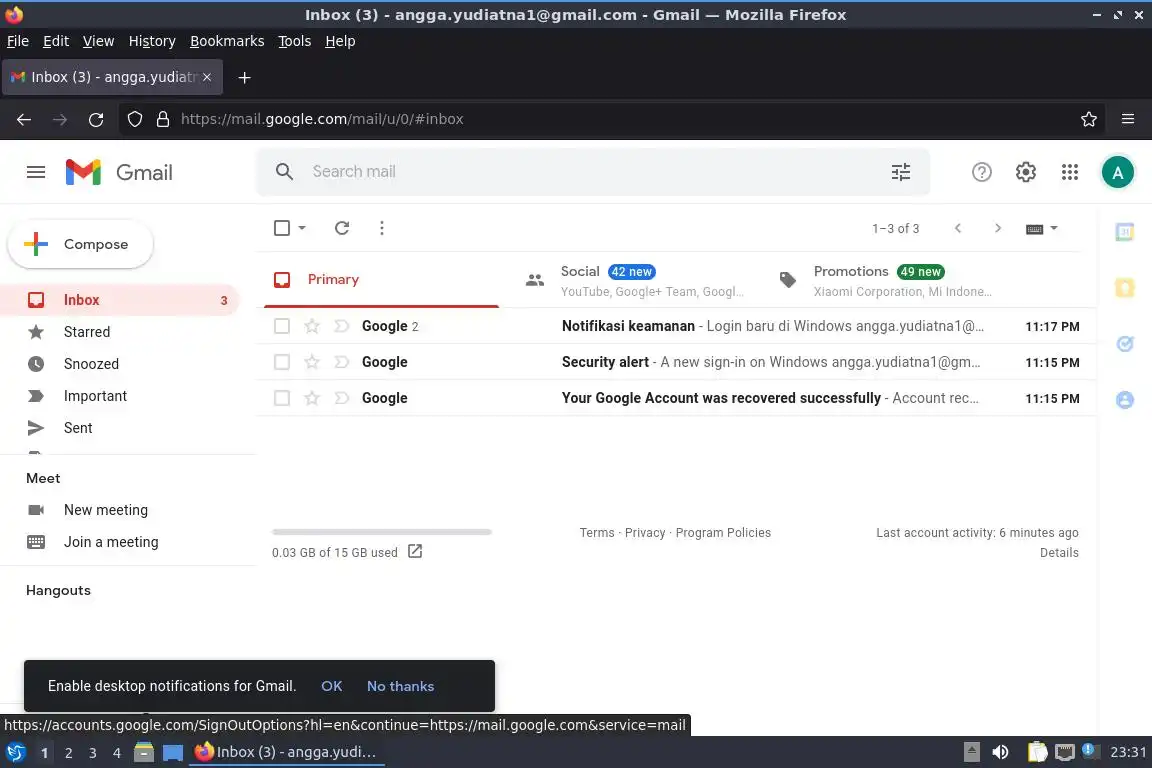Open the Privacy link
Screen dimensions: 1152x768
tap(645, 533)
